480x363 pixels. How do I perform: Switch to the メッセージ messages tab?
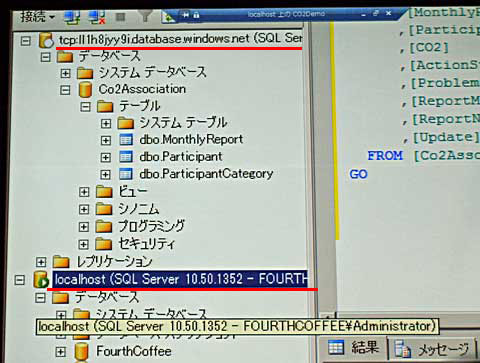pos(433,349)
